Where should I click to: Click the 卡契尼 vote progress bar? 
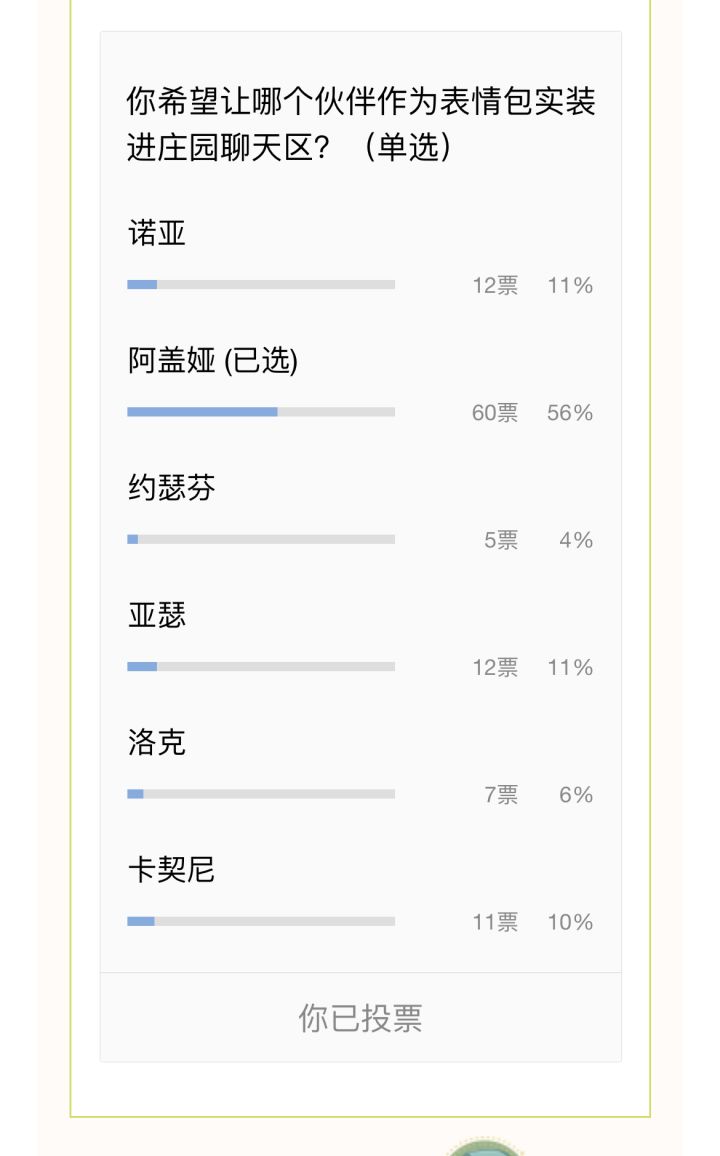coord(261,921)
